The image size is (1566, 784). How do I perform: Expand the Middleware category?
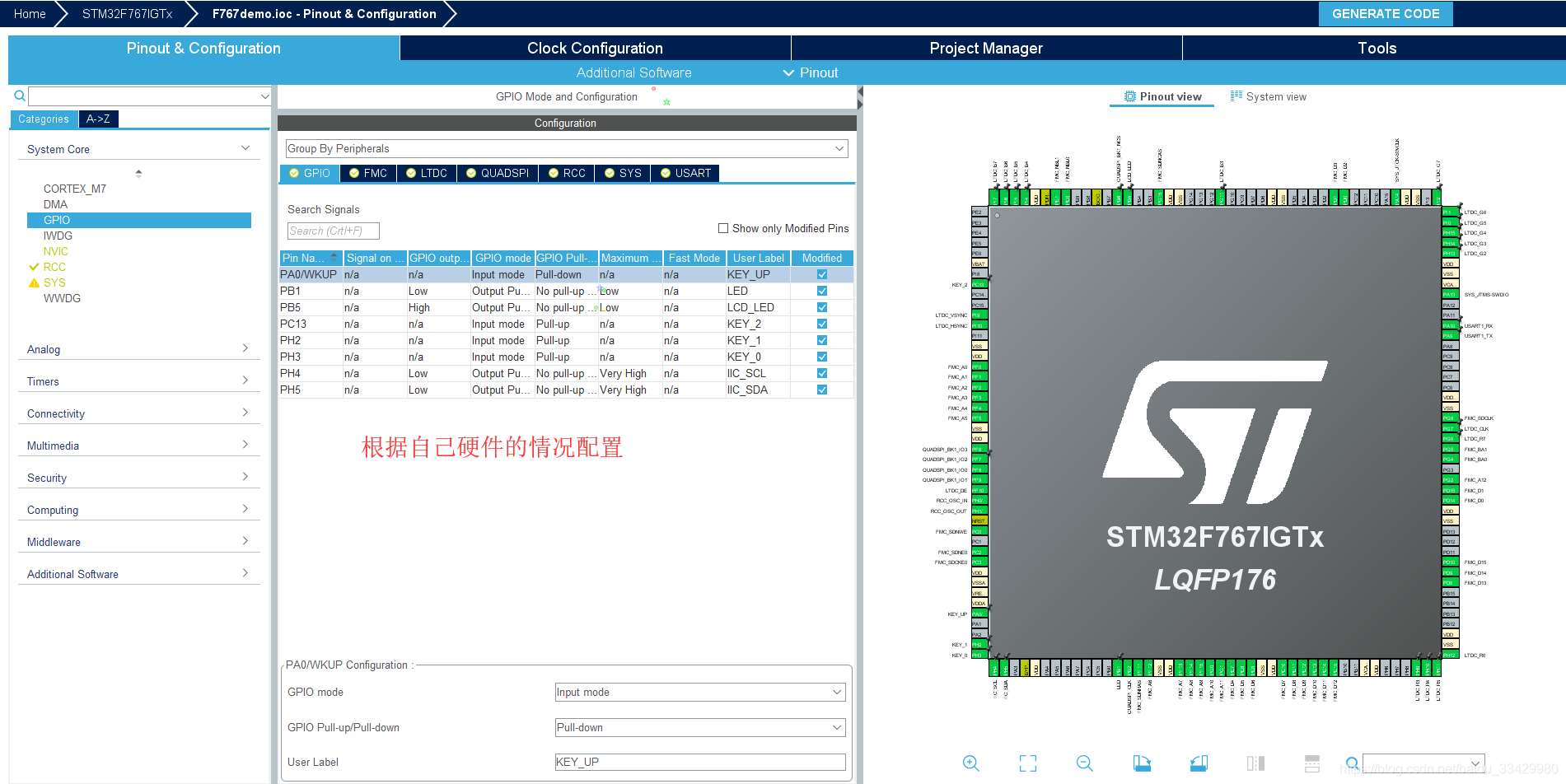click(245, 541)
